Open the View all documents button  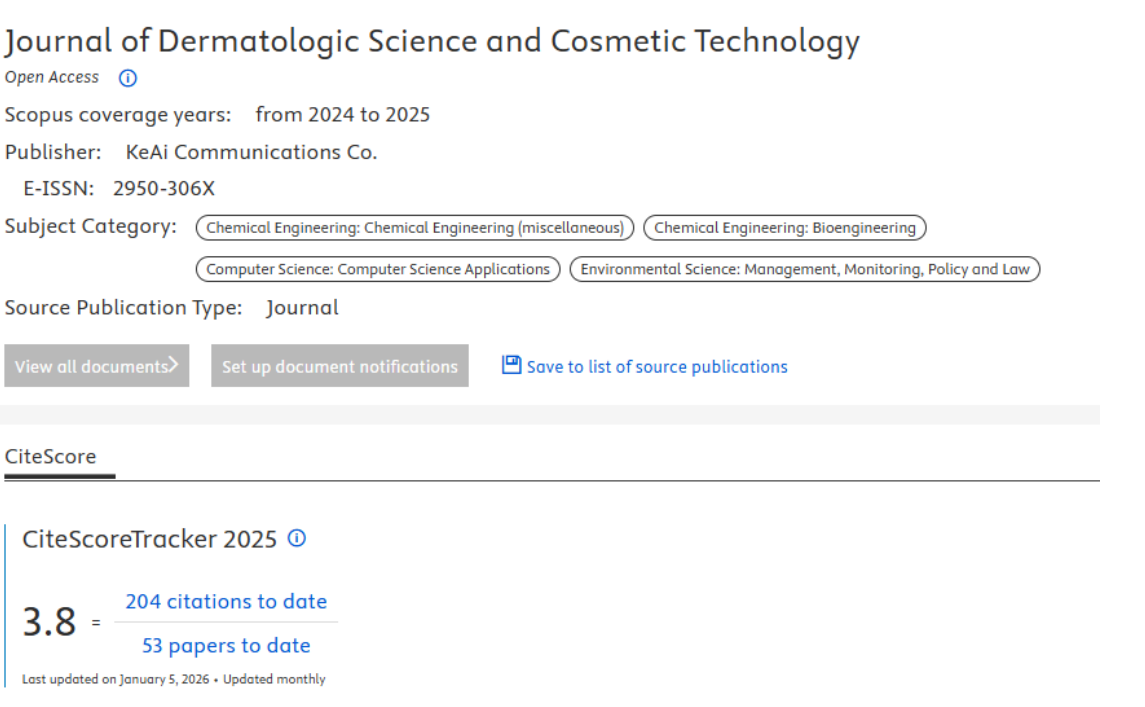(96, 366)
